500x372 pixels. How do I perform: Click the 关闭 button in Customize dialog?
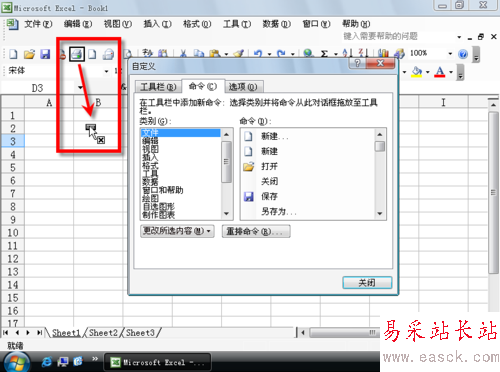[367, 283]
